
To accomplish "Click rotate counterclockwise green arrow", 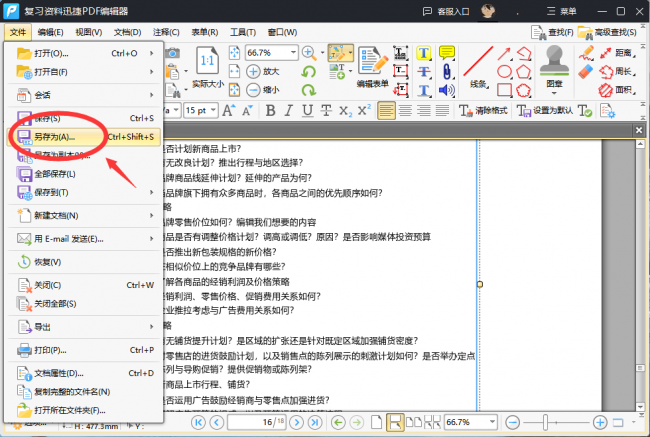I will click(308, 72).
